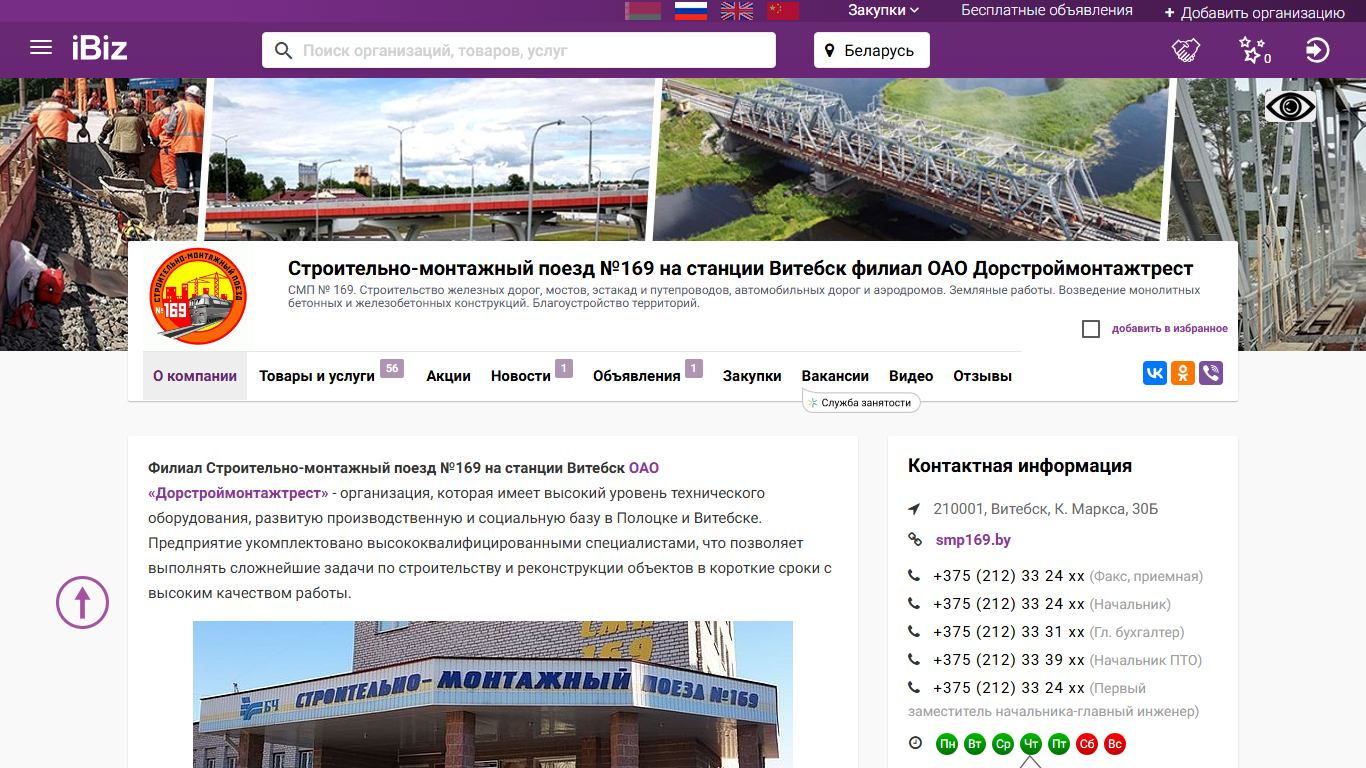Share via VK icon
Image resolution: width=1366 pixels, height=768 pixels.
[1155, 374]
